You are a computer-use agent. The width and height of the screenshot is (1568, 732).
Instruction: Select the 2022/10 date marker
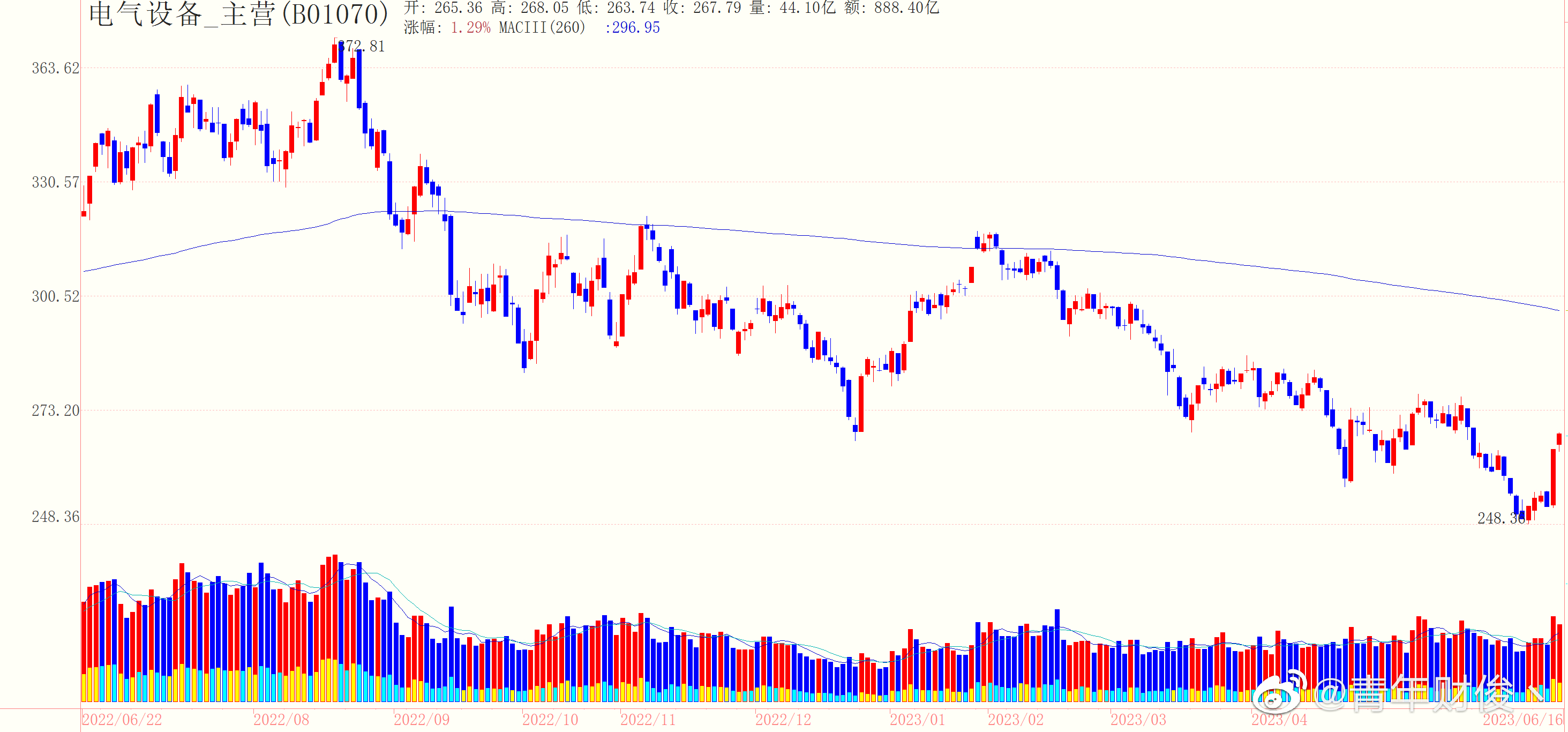[x=550, y=720]
